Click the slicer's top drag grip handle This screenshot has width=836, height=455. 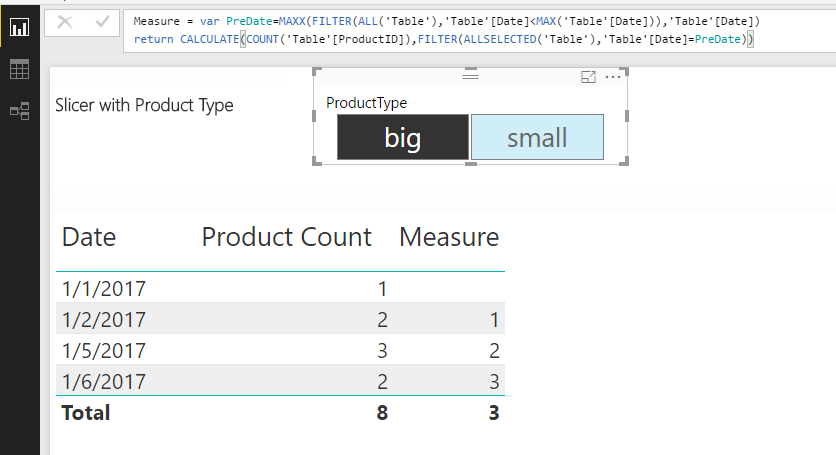[x=470, y=76]
